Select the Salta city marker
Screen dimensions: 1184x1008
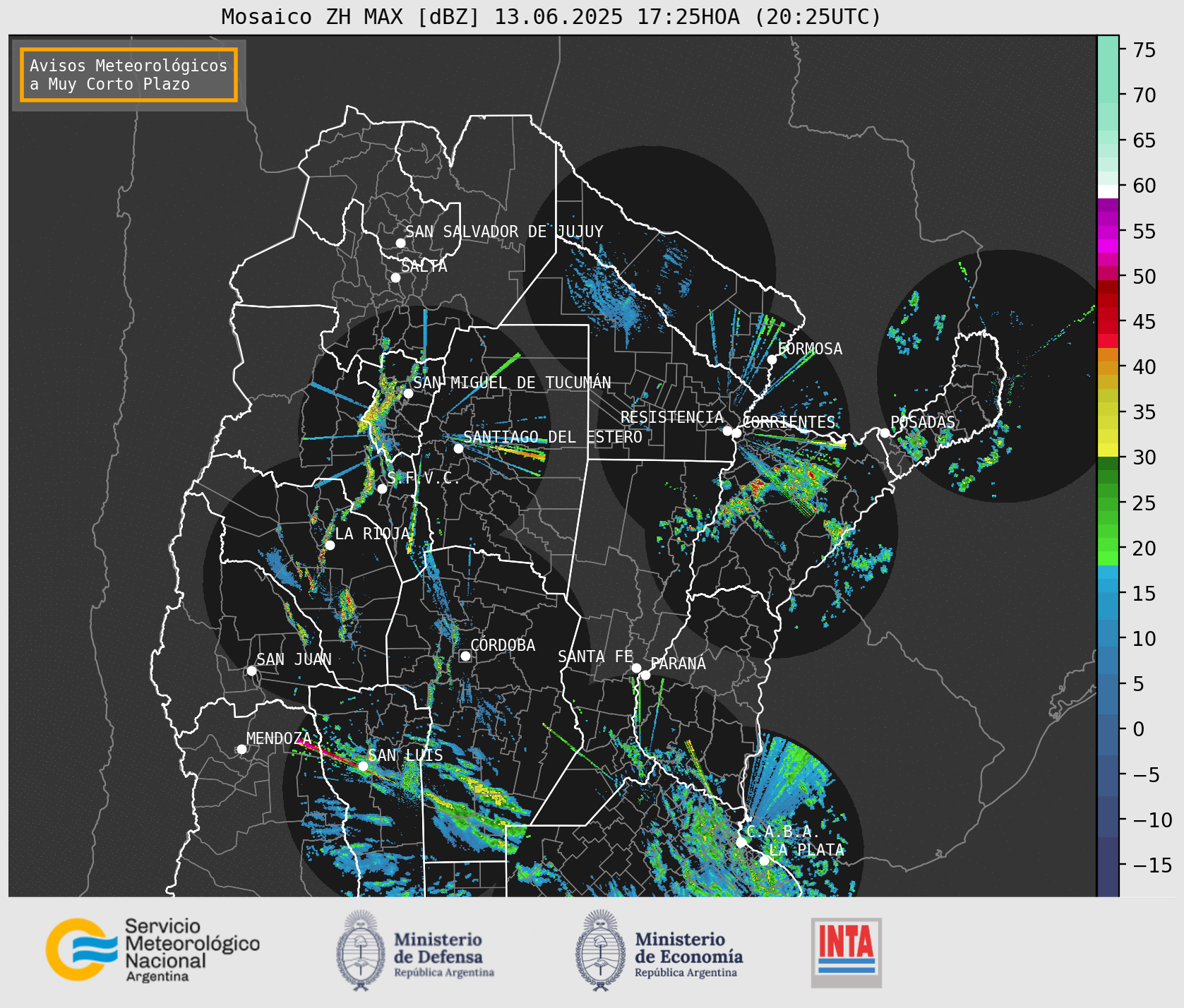tap(396, 277)
